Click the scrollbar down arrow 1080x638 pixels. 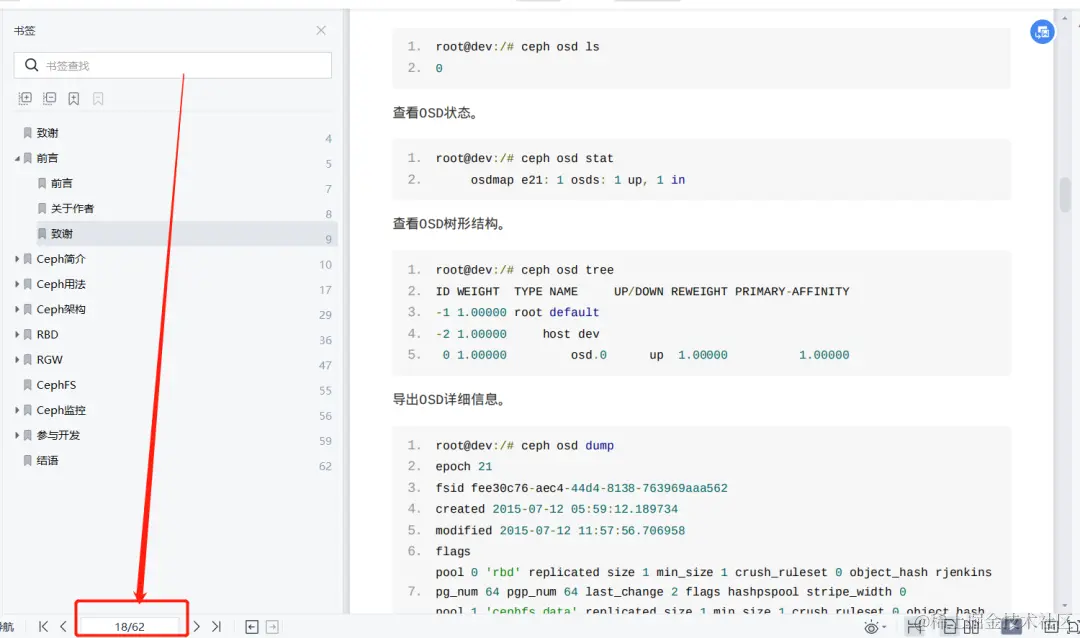click(1065, 606)
